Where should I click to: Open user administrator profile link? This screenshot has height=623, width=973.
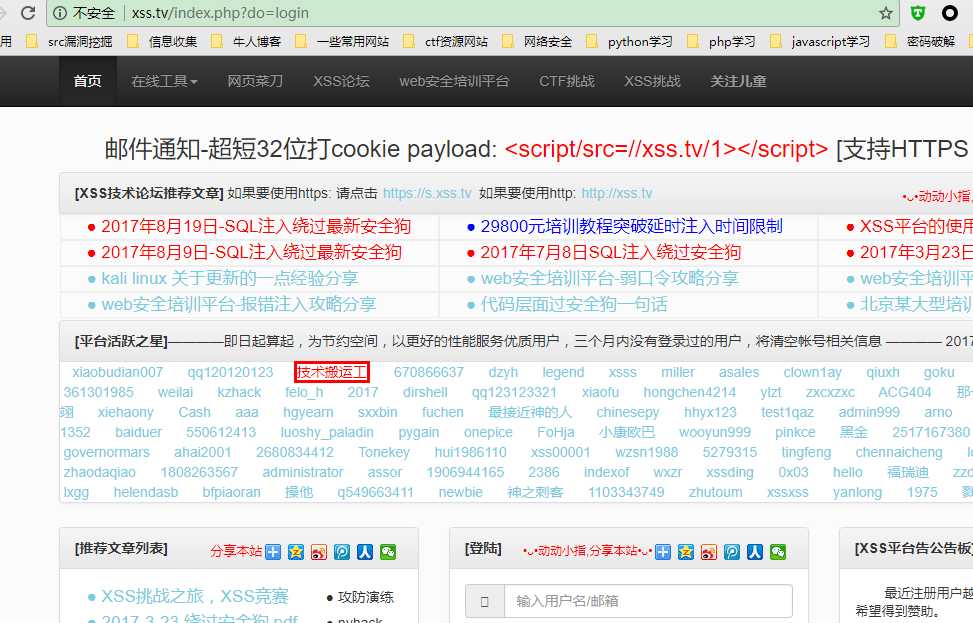click(x=303, y=472)
